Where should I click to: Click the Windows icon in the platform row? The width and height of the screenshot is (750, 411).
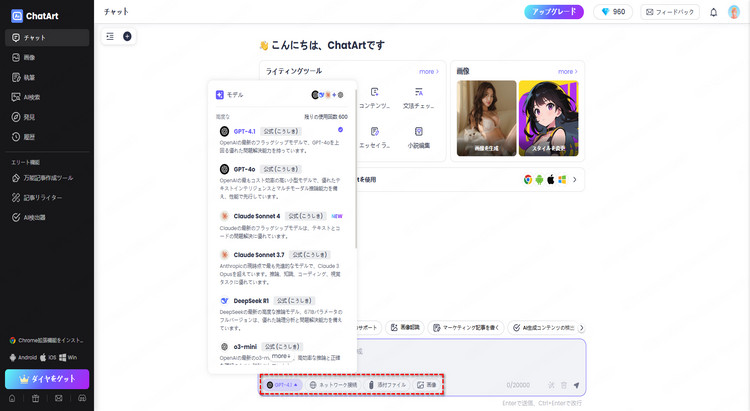[x=562, y=180]
